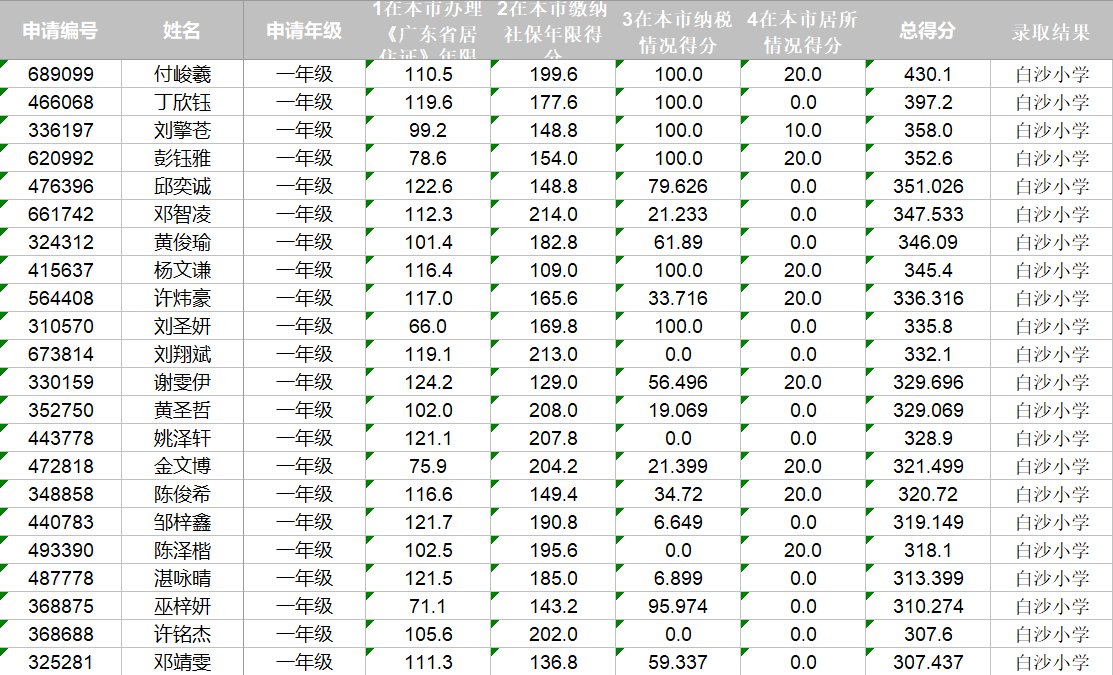Click the 4在本市居所情况得分 header cell
The width and height of the screenshot is (1113, 675).
(x=803, y=32)
